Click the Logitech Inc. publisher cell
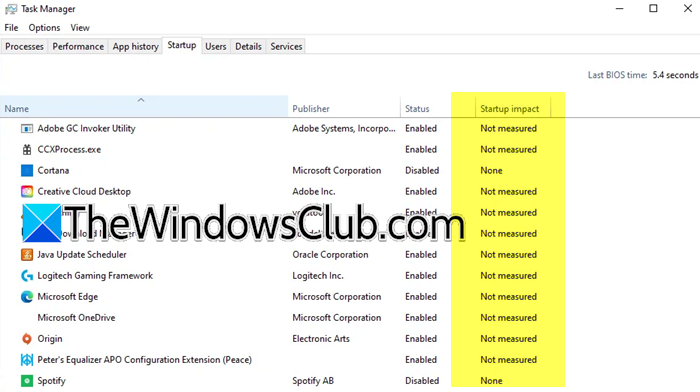The height and width of the screenshot is (392, 700). coord(318,275)
